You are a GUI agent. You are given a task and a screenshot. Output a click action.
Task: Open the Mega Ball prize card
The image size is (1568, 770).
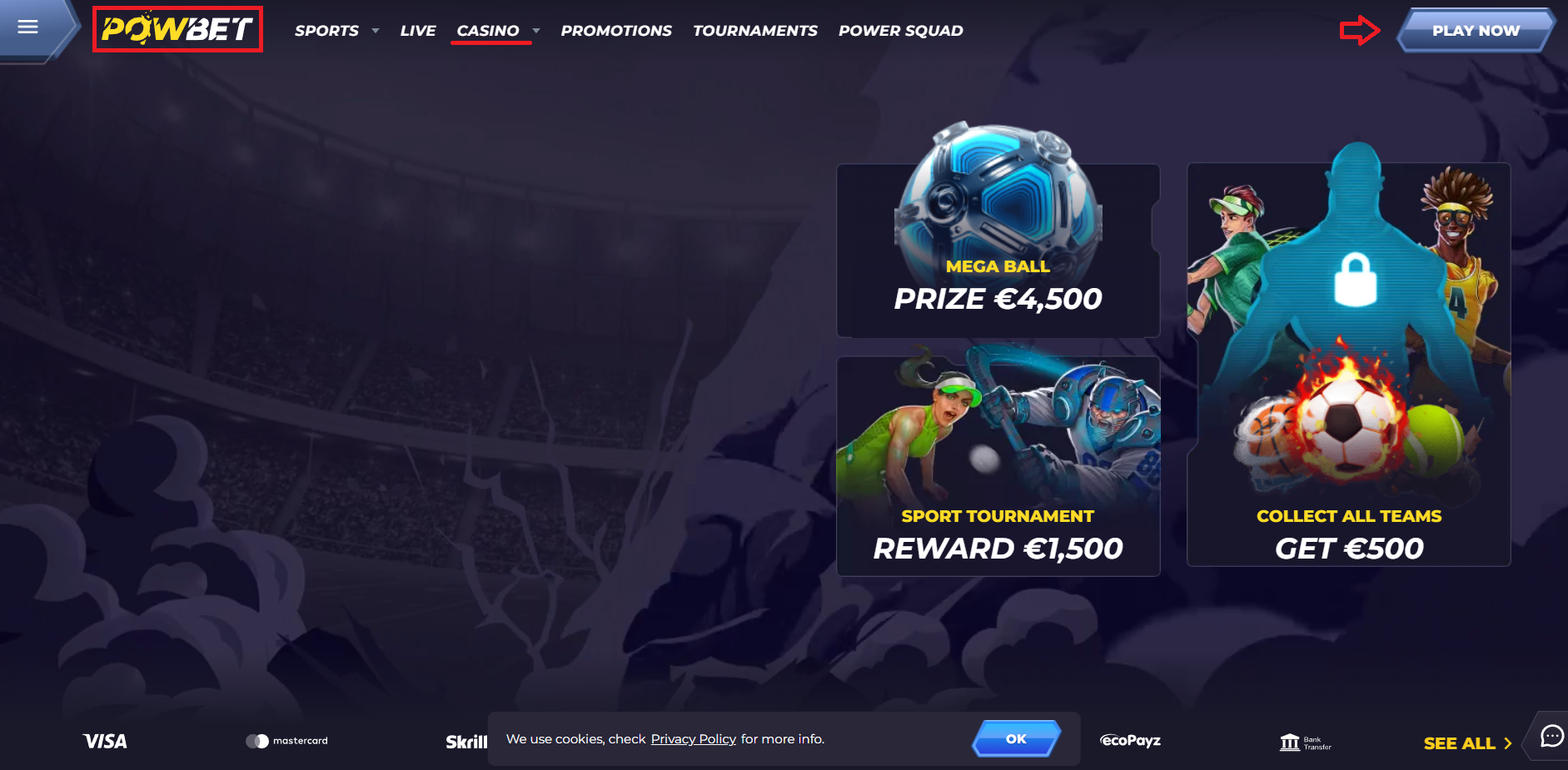(998, 250)
